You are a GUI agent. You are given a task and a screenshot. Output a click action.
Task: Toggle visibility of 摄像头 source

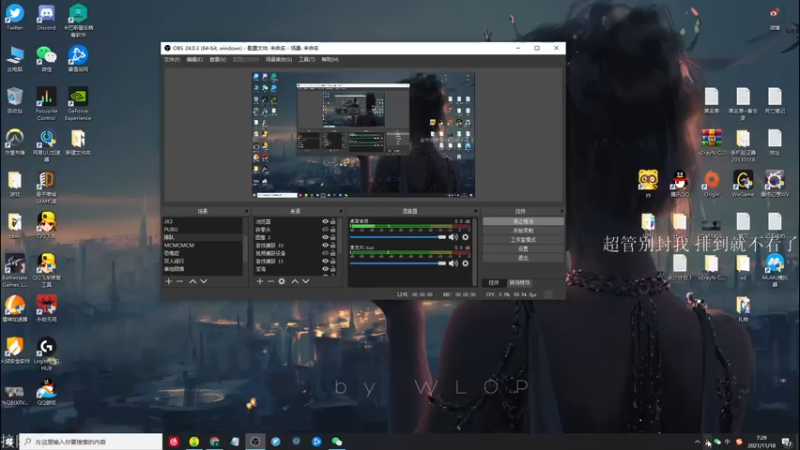click(325, 230)
